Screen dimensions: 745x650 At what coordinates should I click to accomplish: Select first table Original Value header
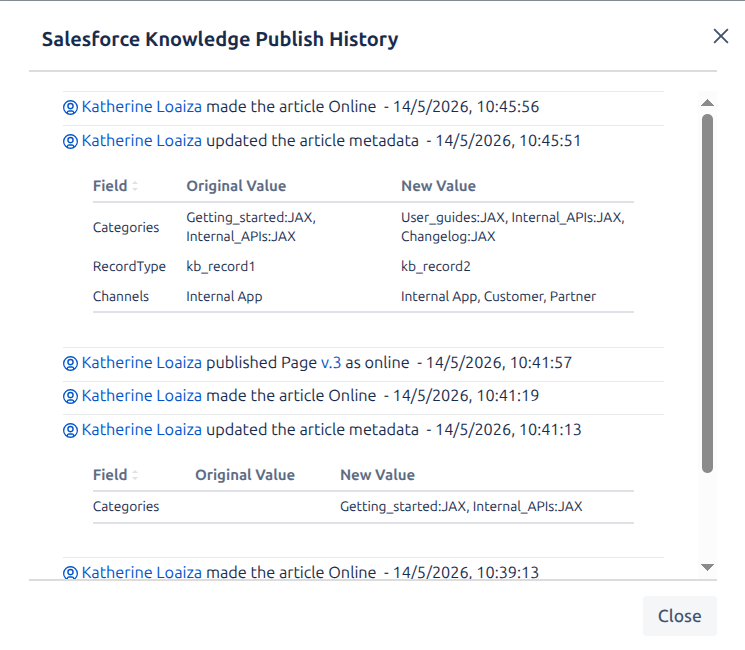click(x=236, y=186)
